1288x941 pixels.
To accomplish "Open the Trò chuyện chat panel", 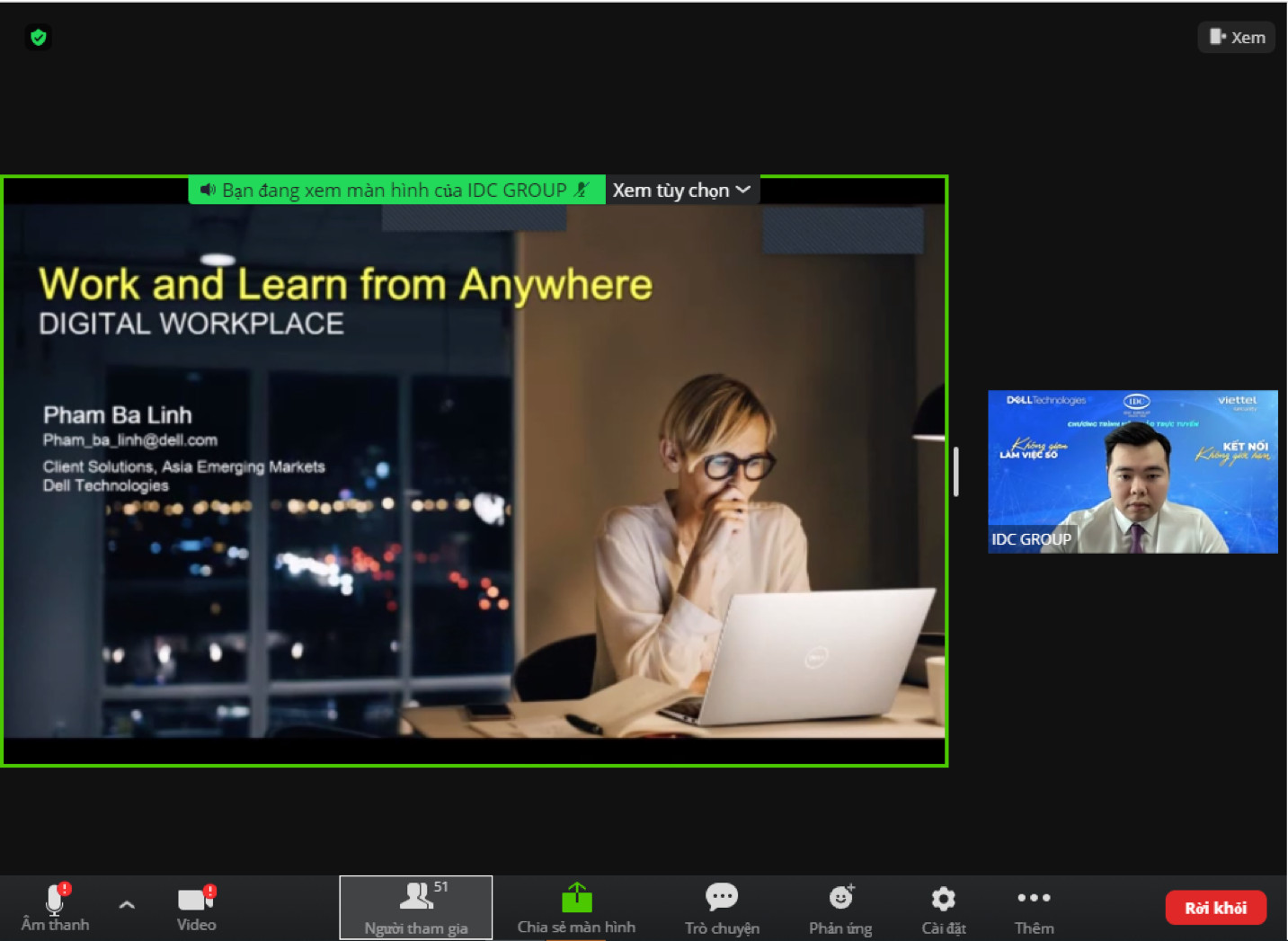I will pyautogui.click(x=722, y=908).
